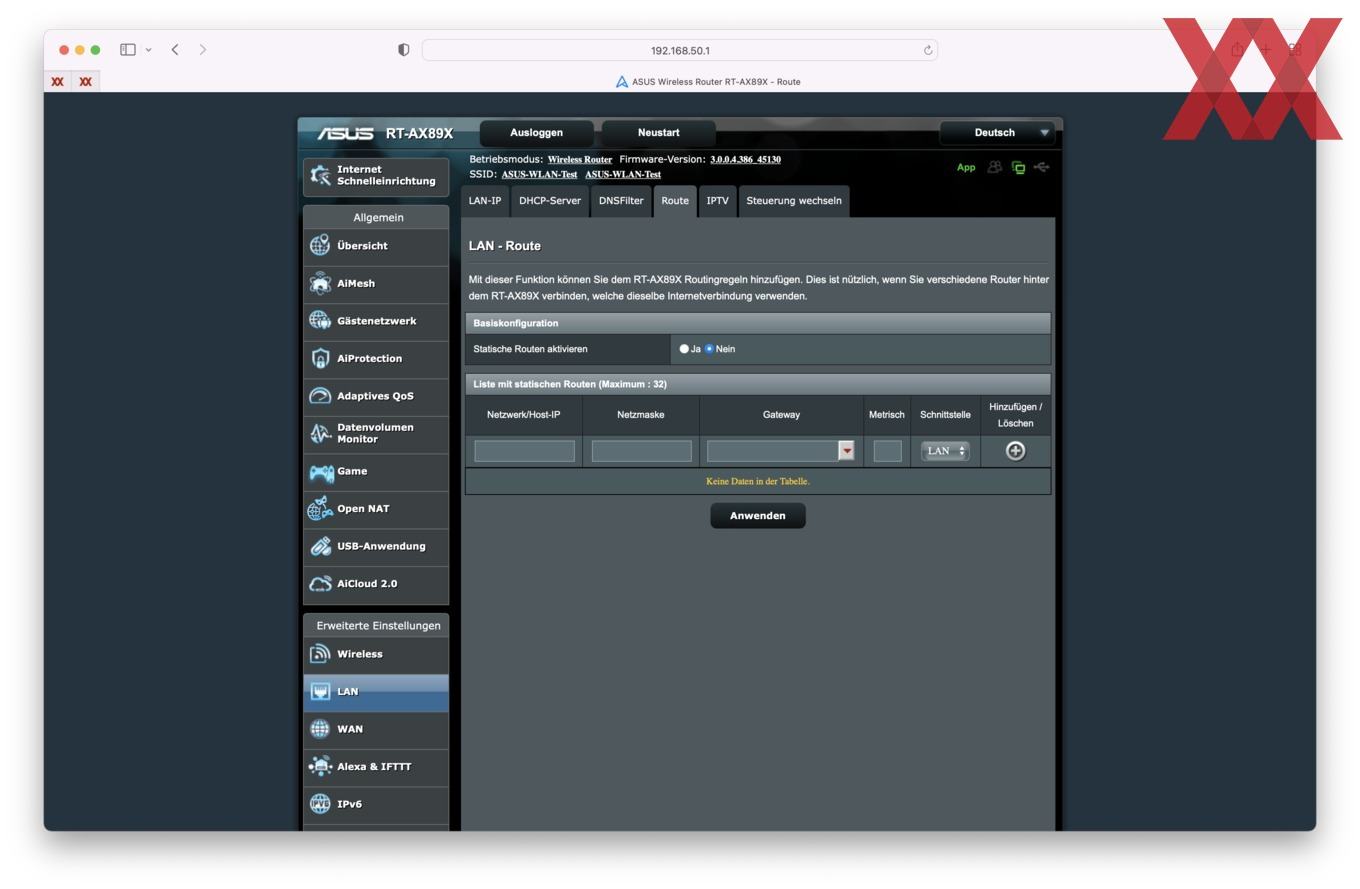This screenshot has height=889, width=1360.
Task: Open Alexa & IFTTT settings
Action: coord(376,767)
